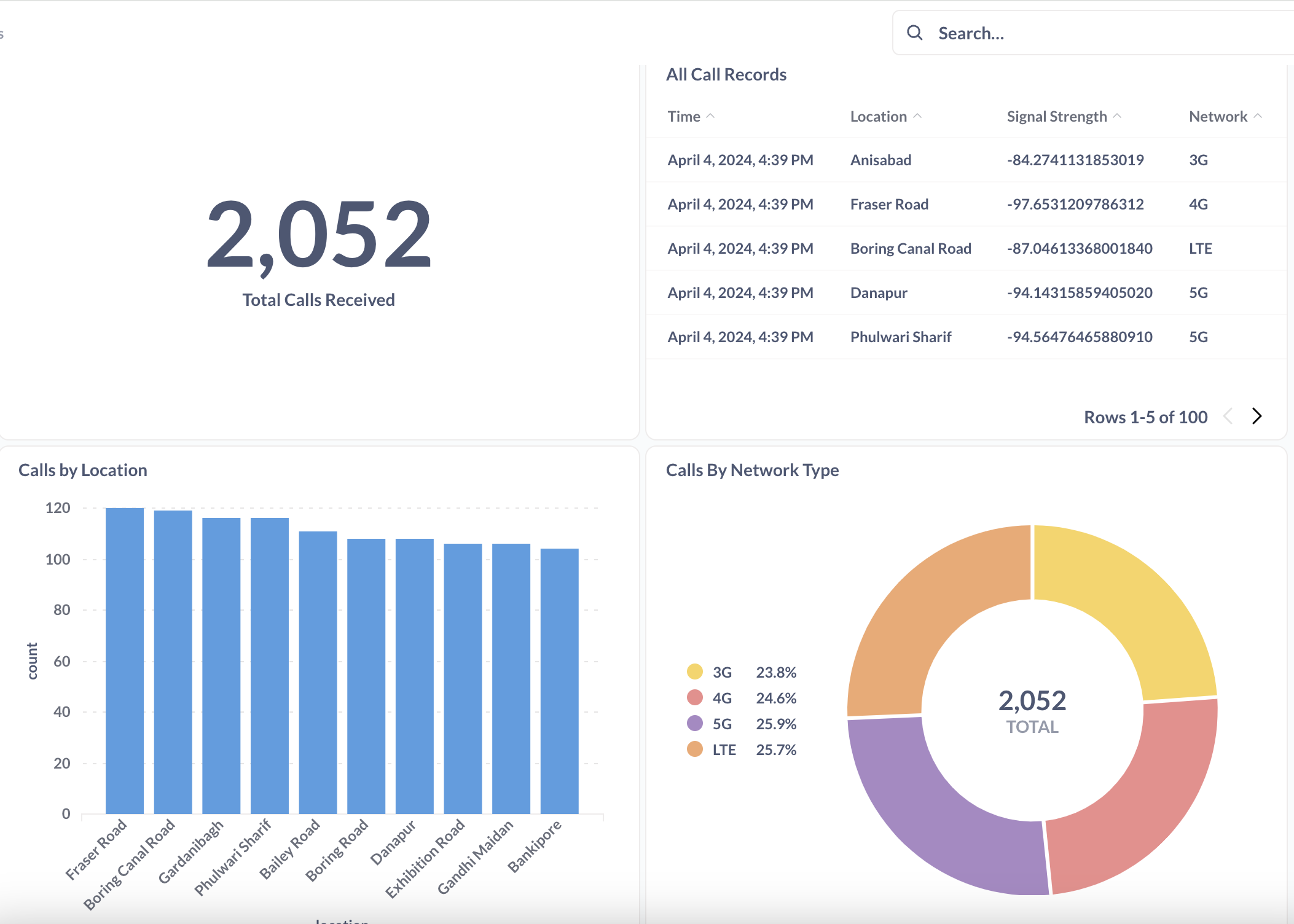Screen dimensions: 1294x924
Task: Click the previous page arrow in table
Action: point(1228,417)
